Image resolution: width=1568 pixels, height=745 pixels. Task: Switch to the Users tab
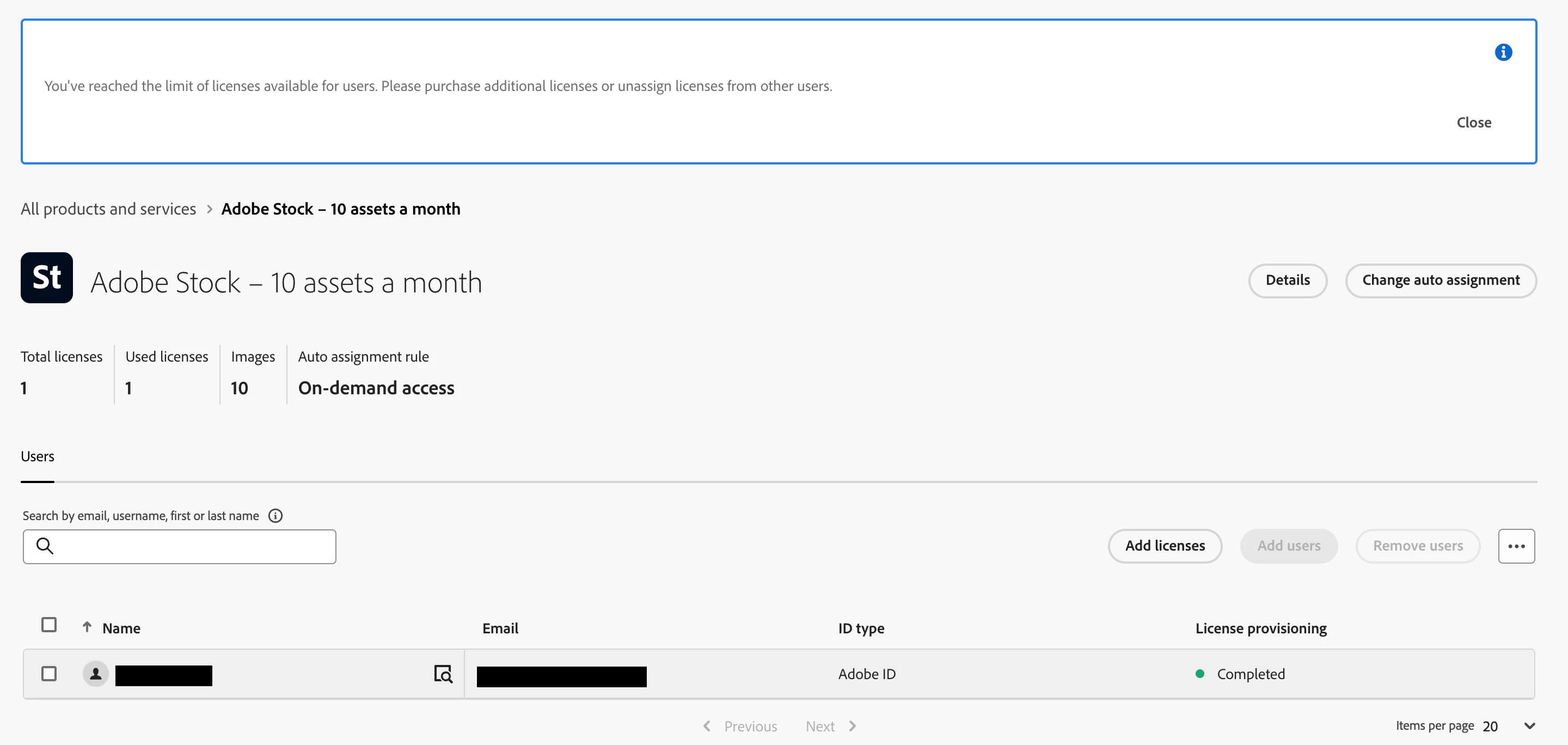point(37,456)
